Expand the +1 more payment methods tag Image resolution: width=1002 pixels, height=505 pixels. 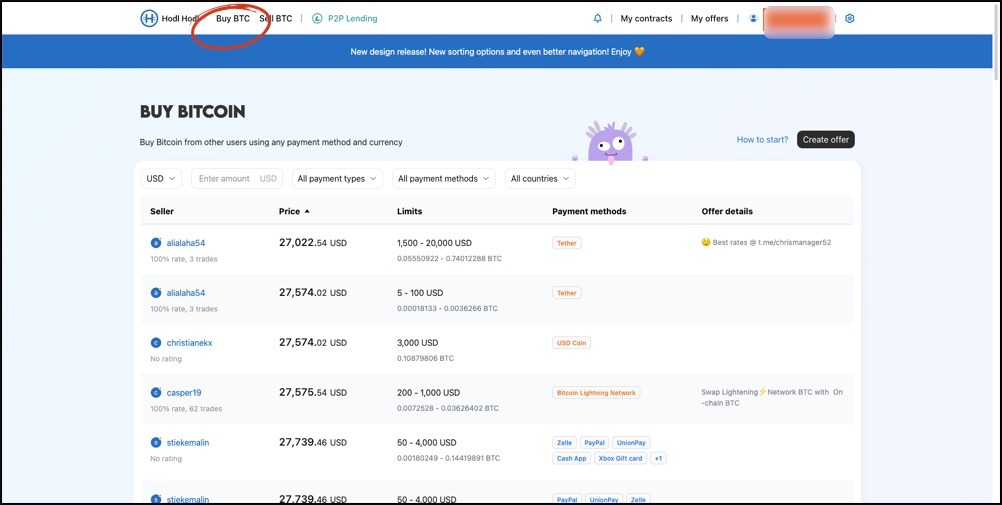coord(658,458)
